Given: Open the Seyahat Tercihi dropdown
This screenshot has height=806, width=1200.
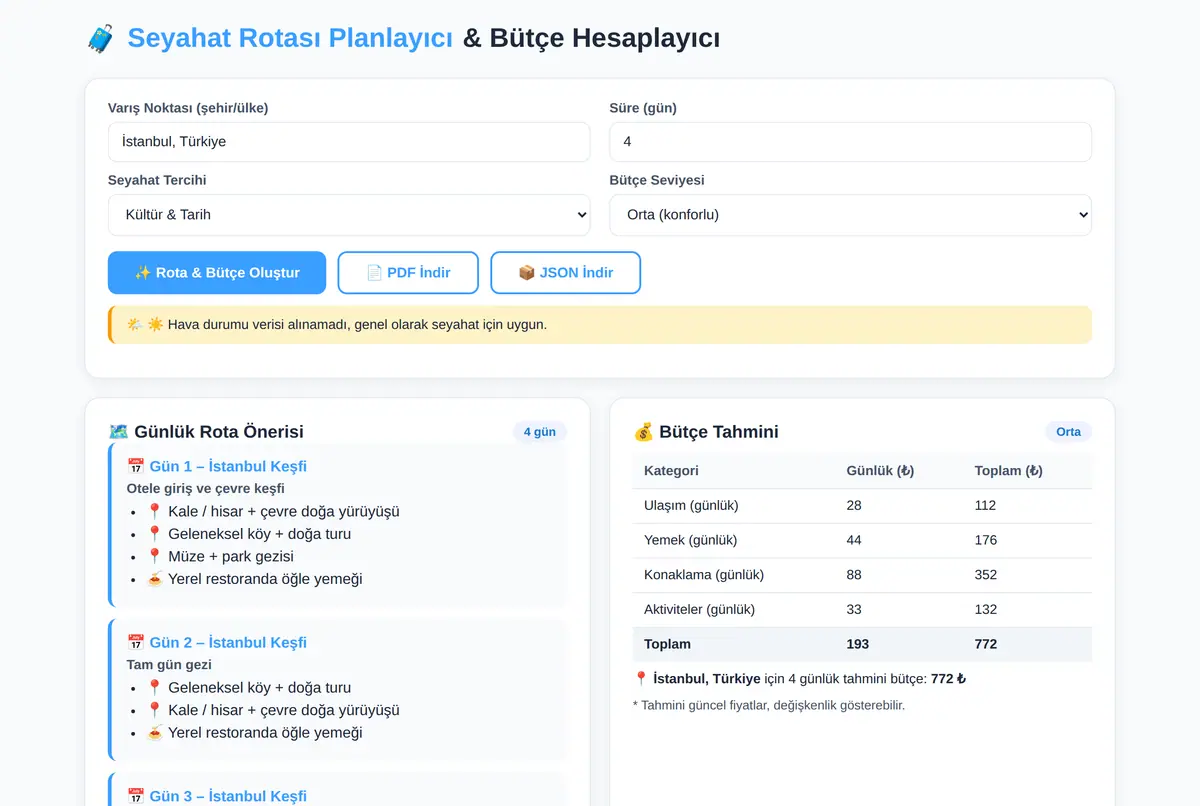Looking at the screenshot, I should [x=349, y=215].
